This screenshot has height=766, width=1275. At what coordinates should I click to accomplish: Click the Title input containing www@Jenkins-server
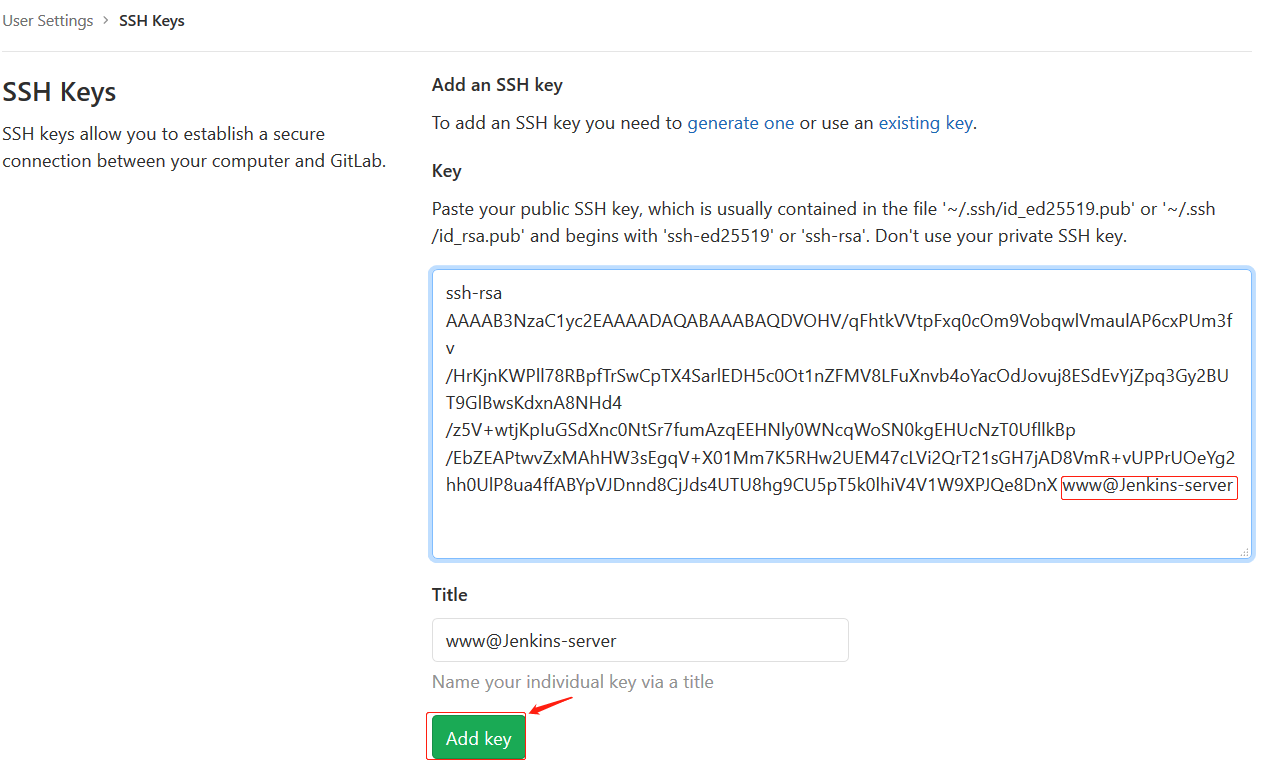[x=640, y=640]
